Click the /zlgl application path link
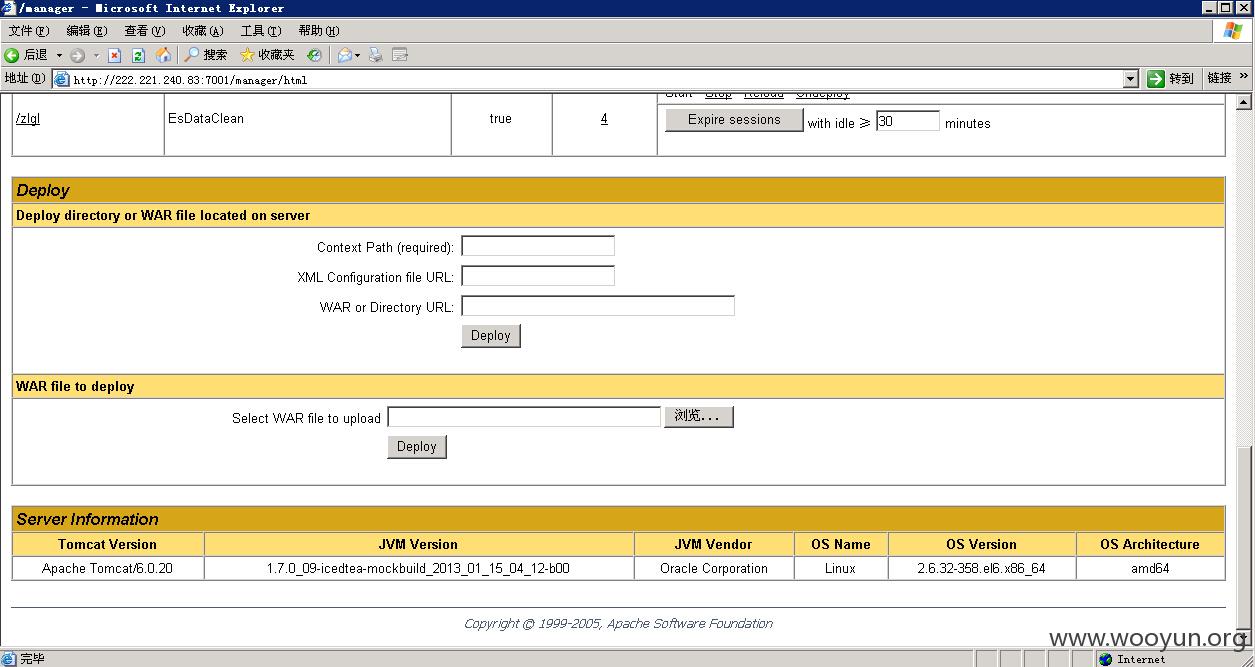Screen dimensions: 1255x667 point(28,119)
